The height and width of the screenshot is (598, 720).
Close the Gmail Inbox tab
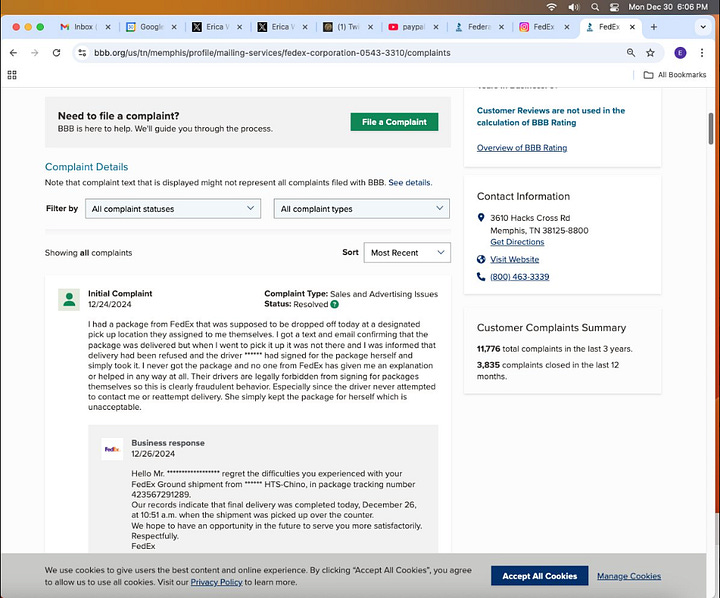[108, 27]
